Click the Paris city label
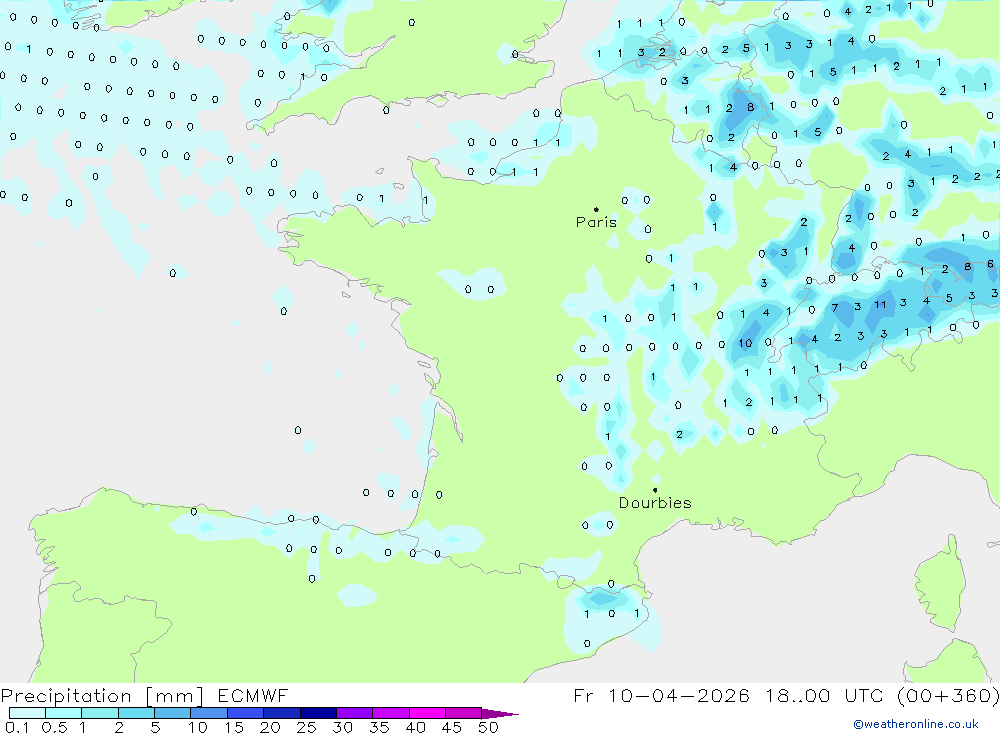 point(596,222)
